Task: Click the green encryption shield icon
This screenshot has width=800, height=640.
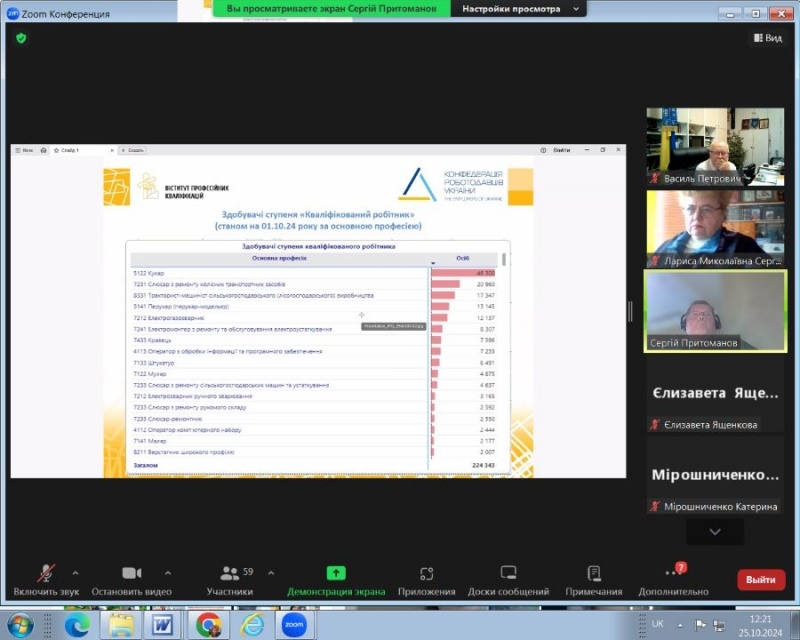Action: 20,38
